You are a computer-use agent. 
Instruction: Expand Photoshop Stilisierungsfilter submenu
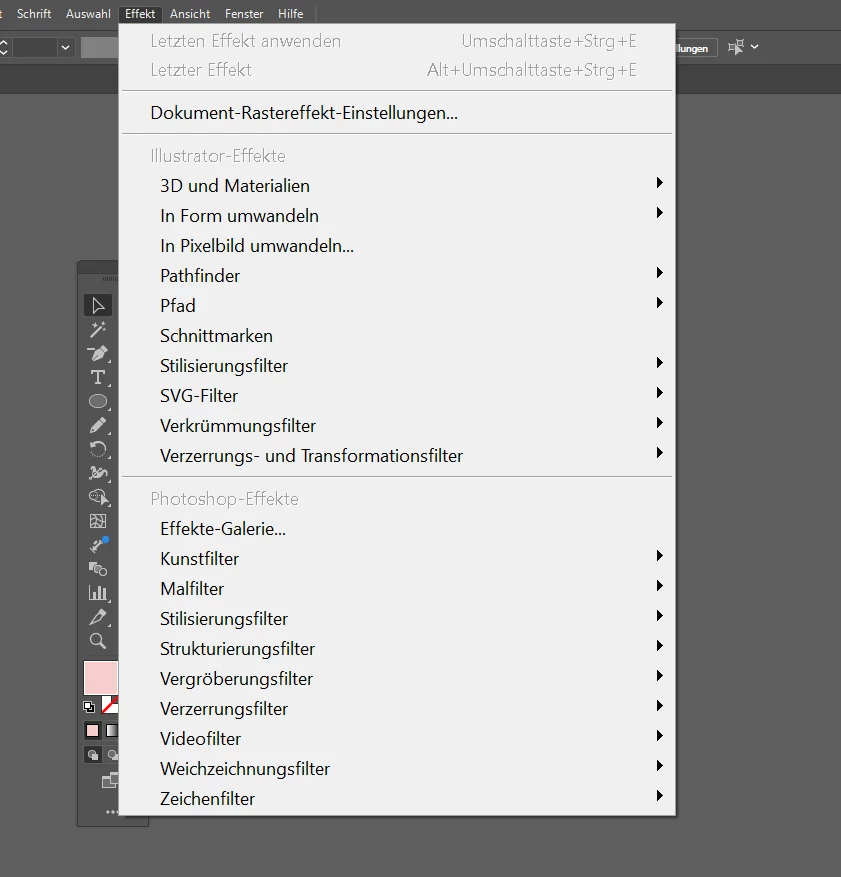pos(397,619)
